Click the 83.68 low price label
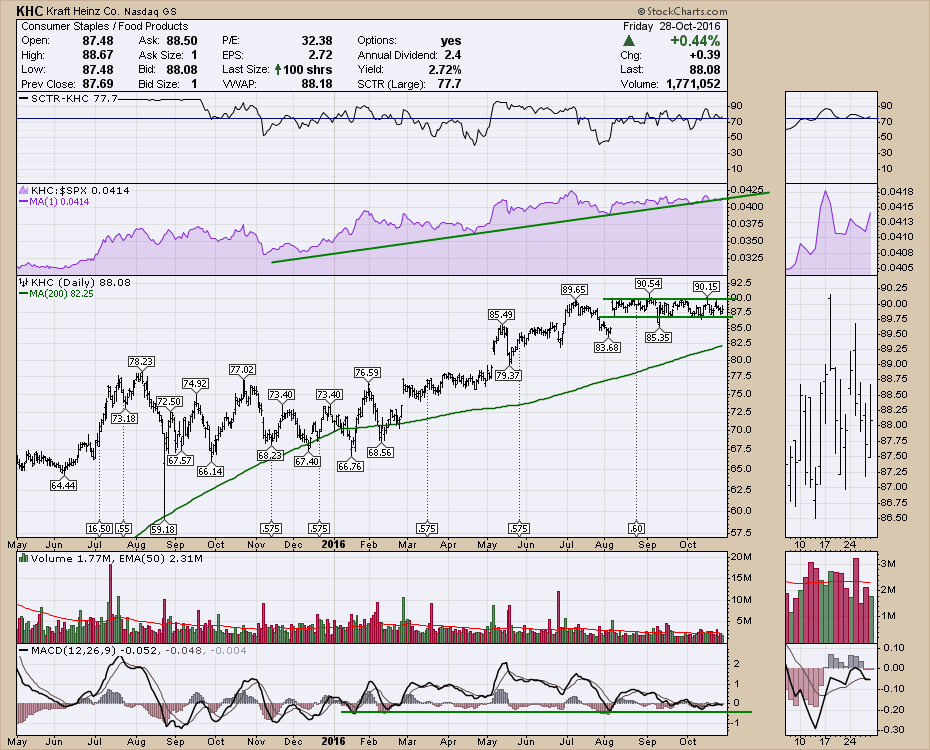Screen dimensions: 930x750 607,347
